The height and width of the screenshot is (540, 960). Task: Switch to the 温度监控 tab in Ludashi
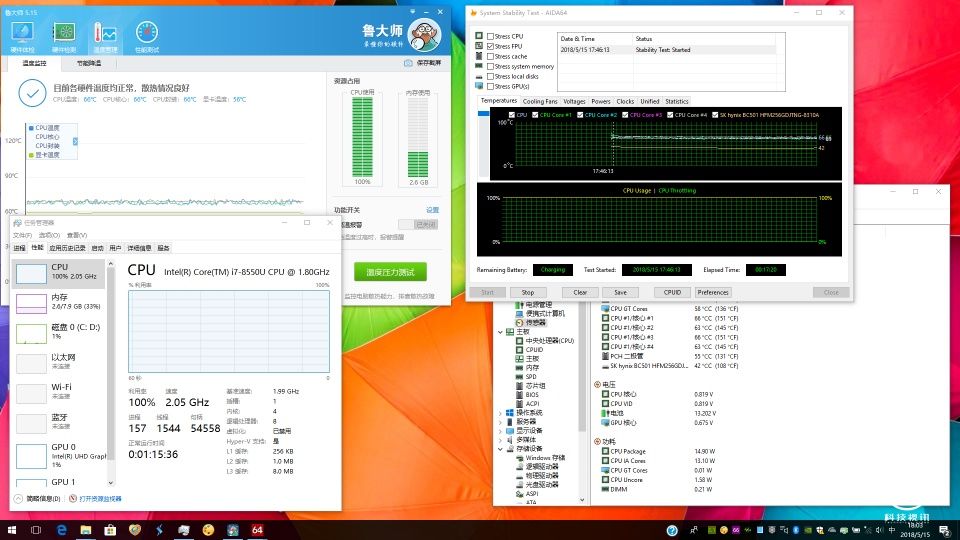(34, 63)
